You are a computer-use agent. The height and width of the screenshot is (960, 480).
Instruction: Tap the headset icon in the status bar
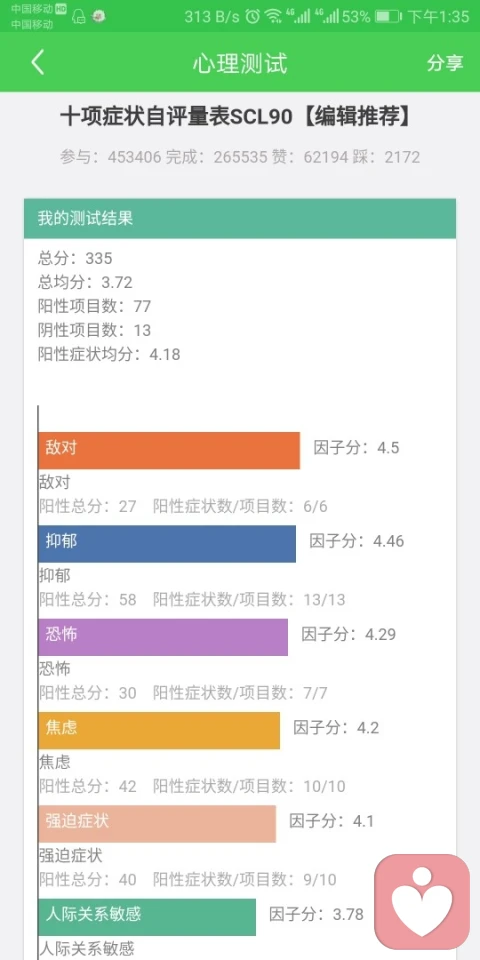79,17
